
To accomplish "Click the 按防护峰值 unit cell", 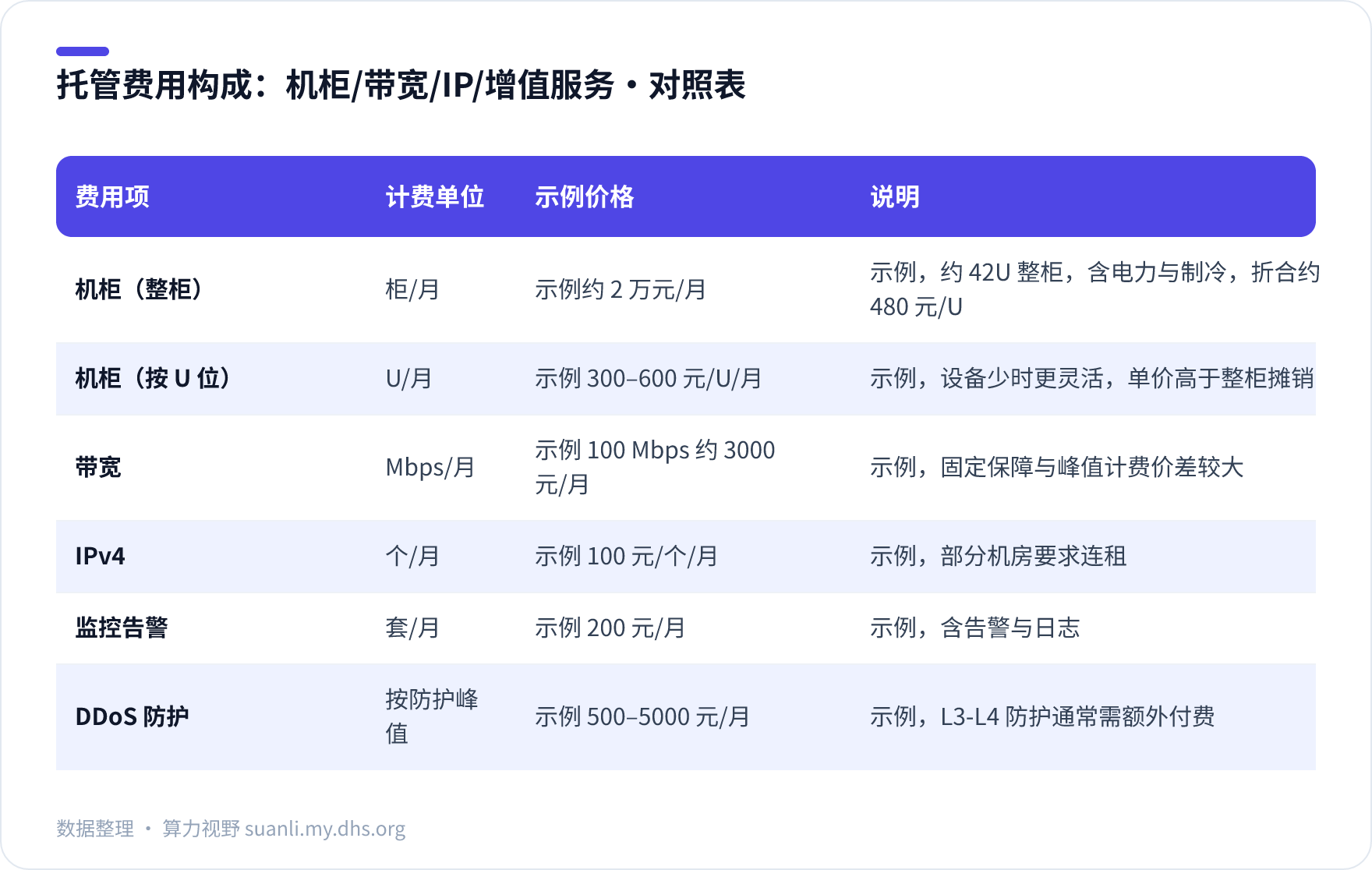I will 432,716.
